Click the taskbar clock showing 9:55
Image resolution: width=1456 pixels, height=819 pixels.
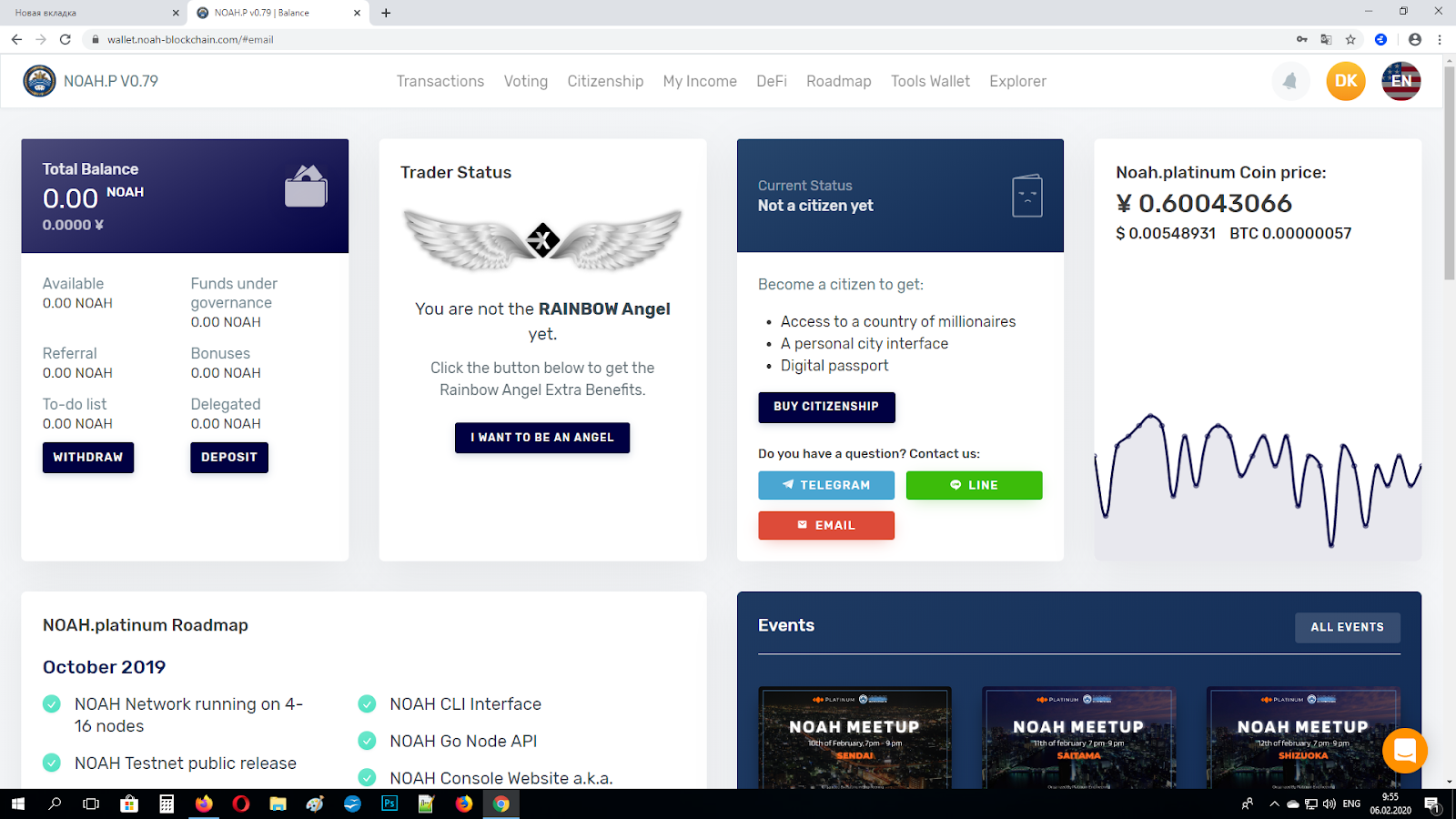pos(1390,804)
